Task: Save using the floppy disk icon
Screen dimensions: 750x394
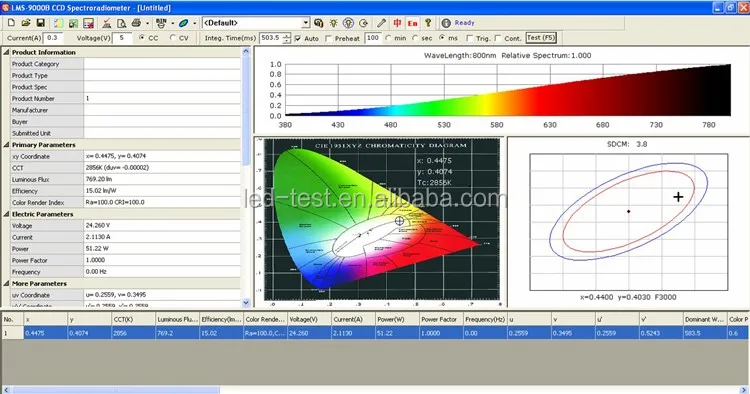Action: point(41,23)
